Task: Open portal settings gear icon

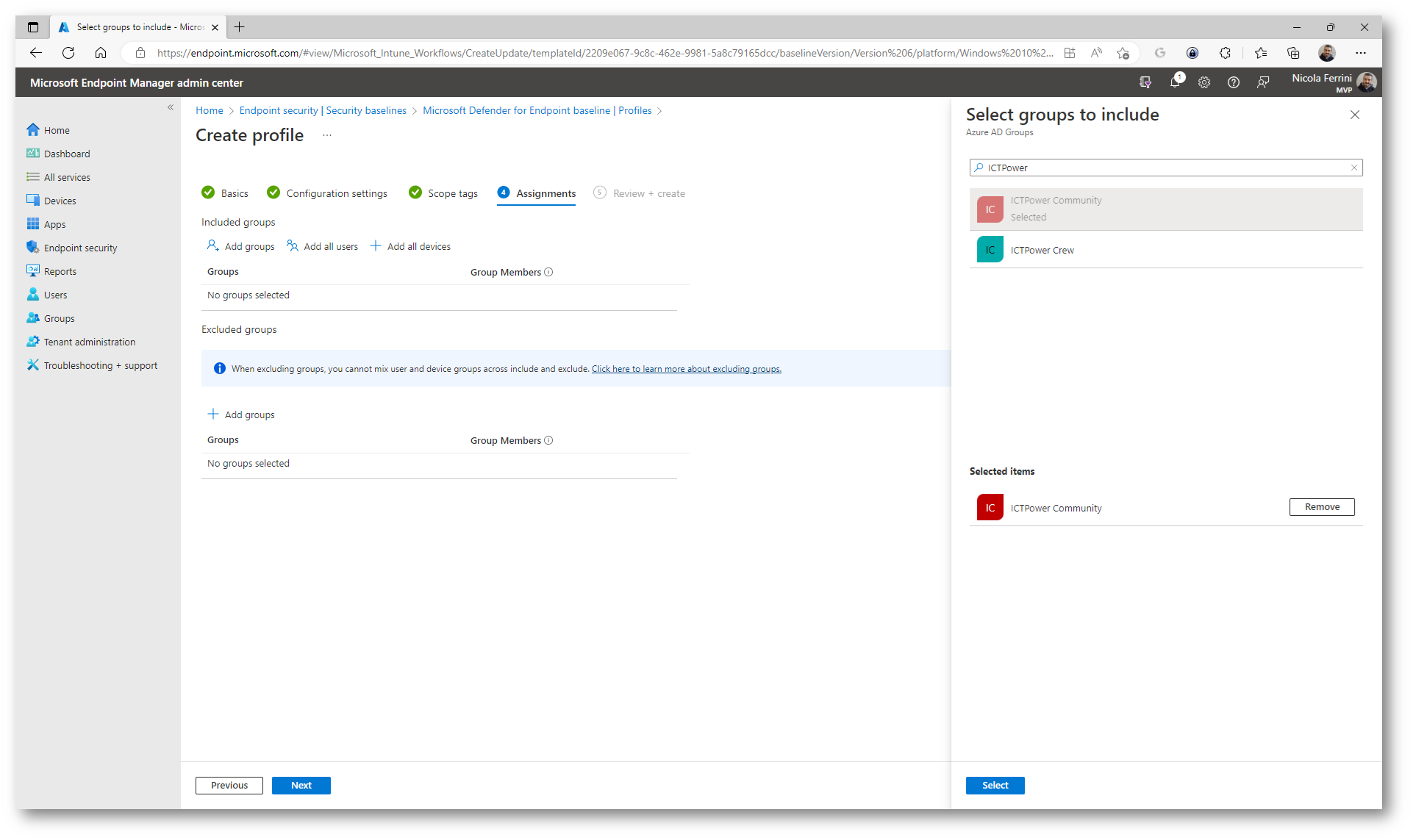Action: coord(1204,82)
